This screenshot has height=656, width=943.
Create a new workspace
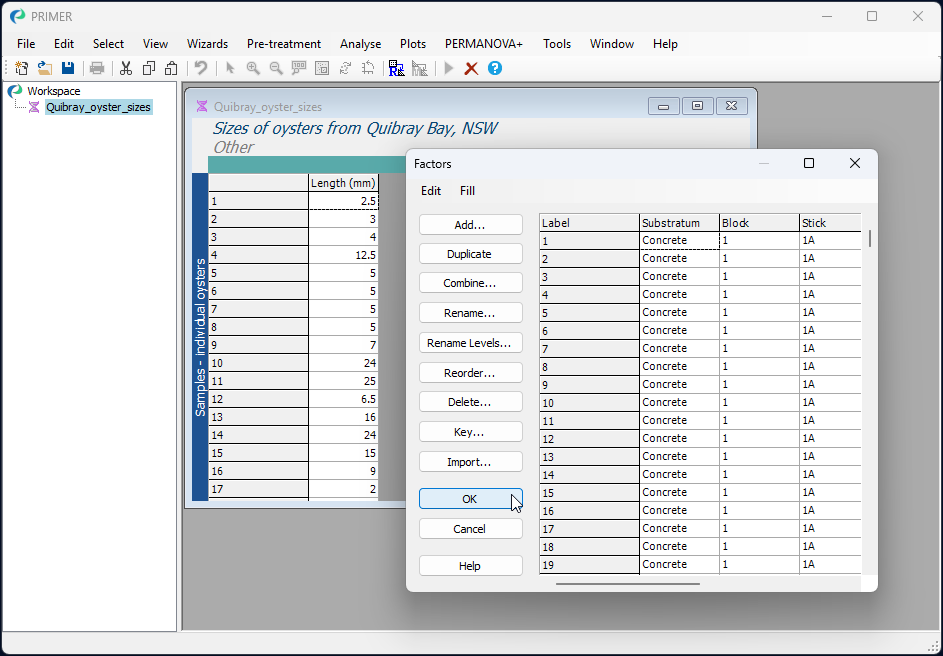tap(20, 68)
